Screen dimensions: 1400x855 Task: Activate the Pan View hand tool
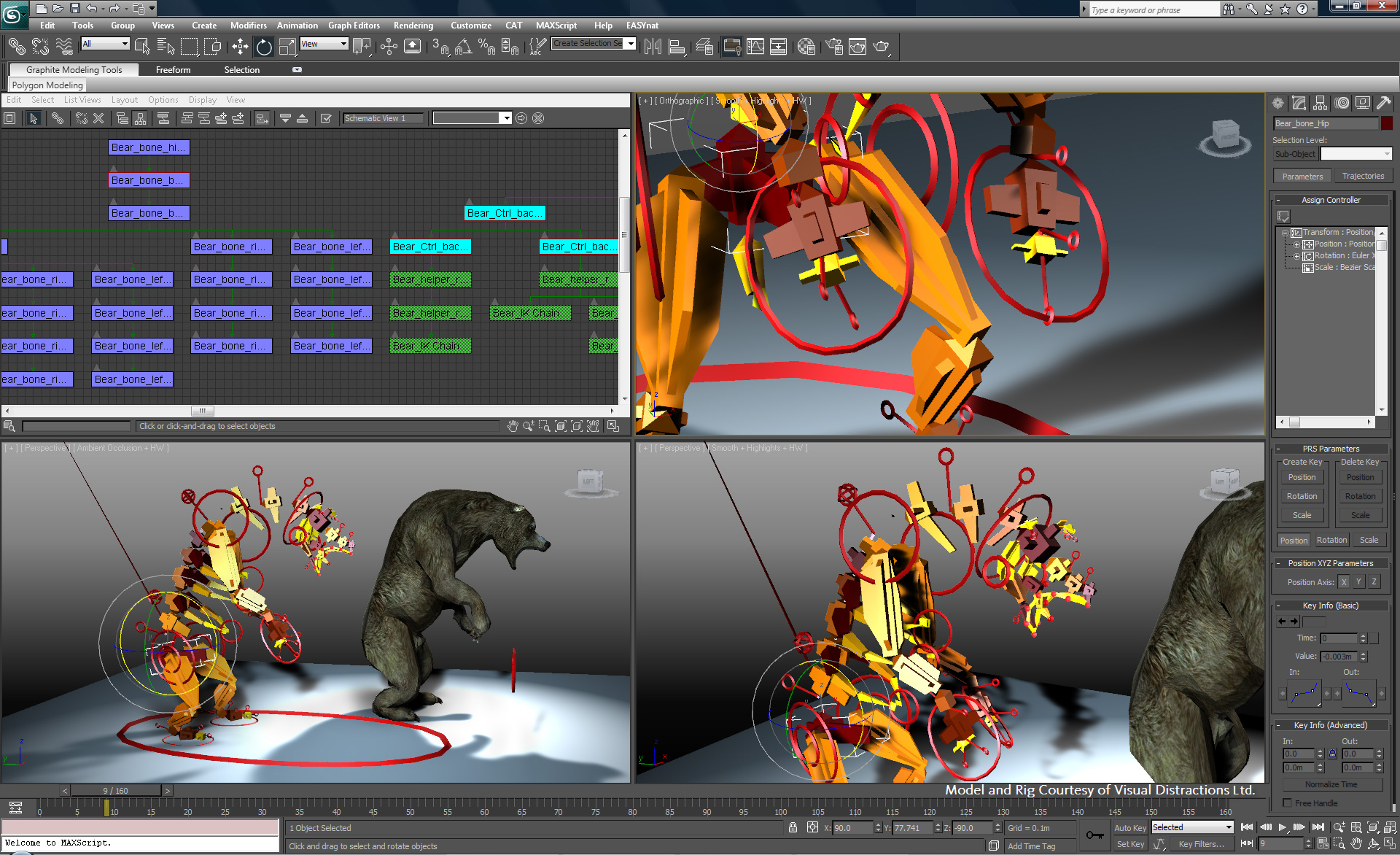pyautogui.click(x=1356, y=844)
